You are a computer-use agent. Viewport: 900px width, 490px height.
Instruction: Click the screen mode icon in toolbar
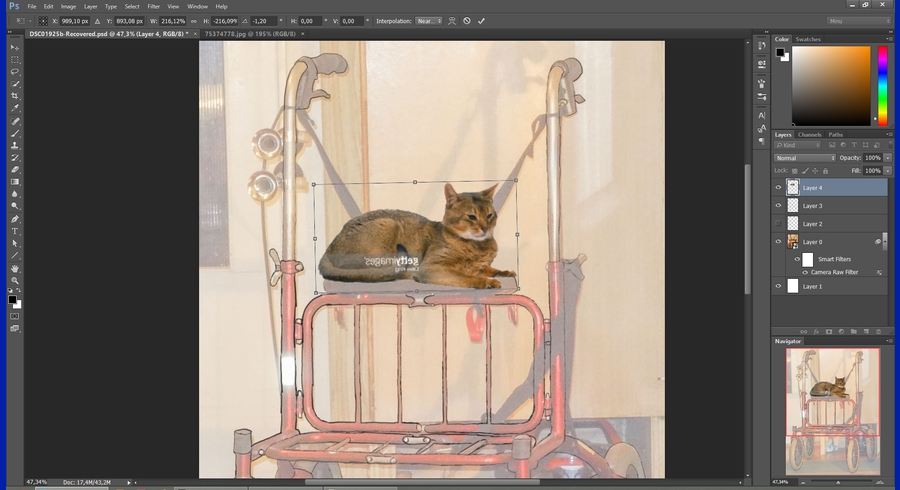(x=15, y=328)
